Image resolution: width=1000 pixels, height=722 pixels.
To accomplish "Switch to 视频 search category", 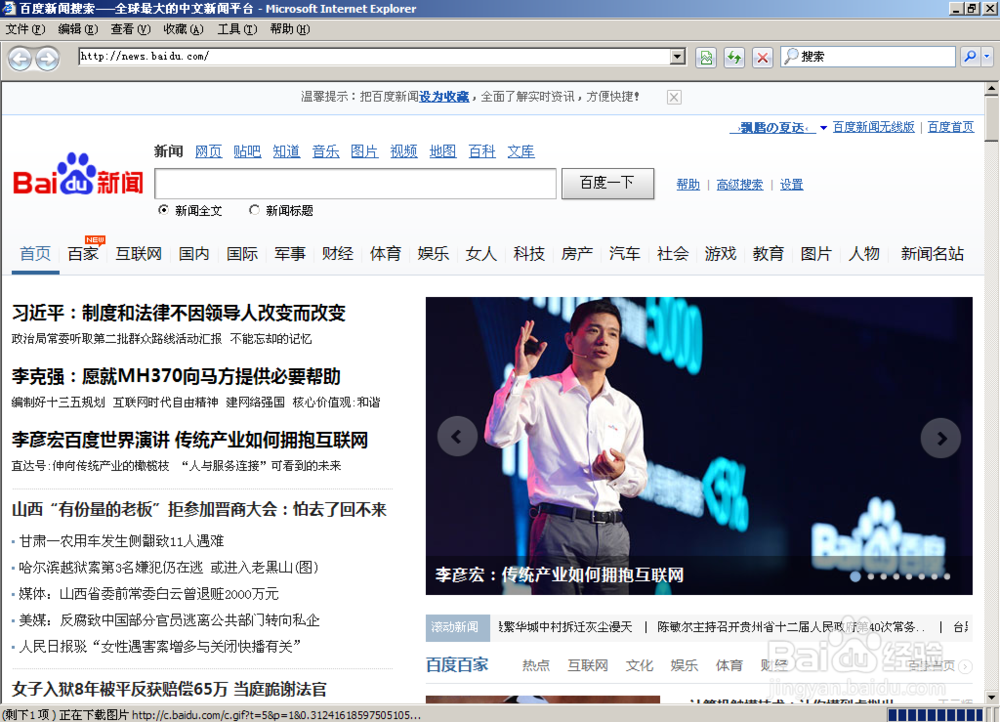I will (x=404, y=151).
